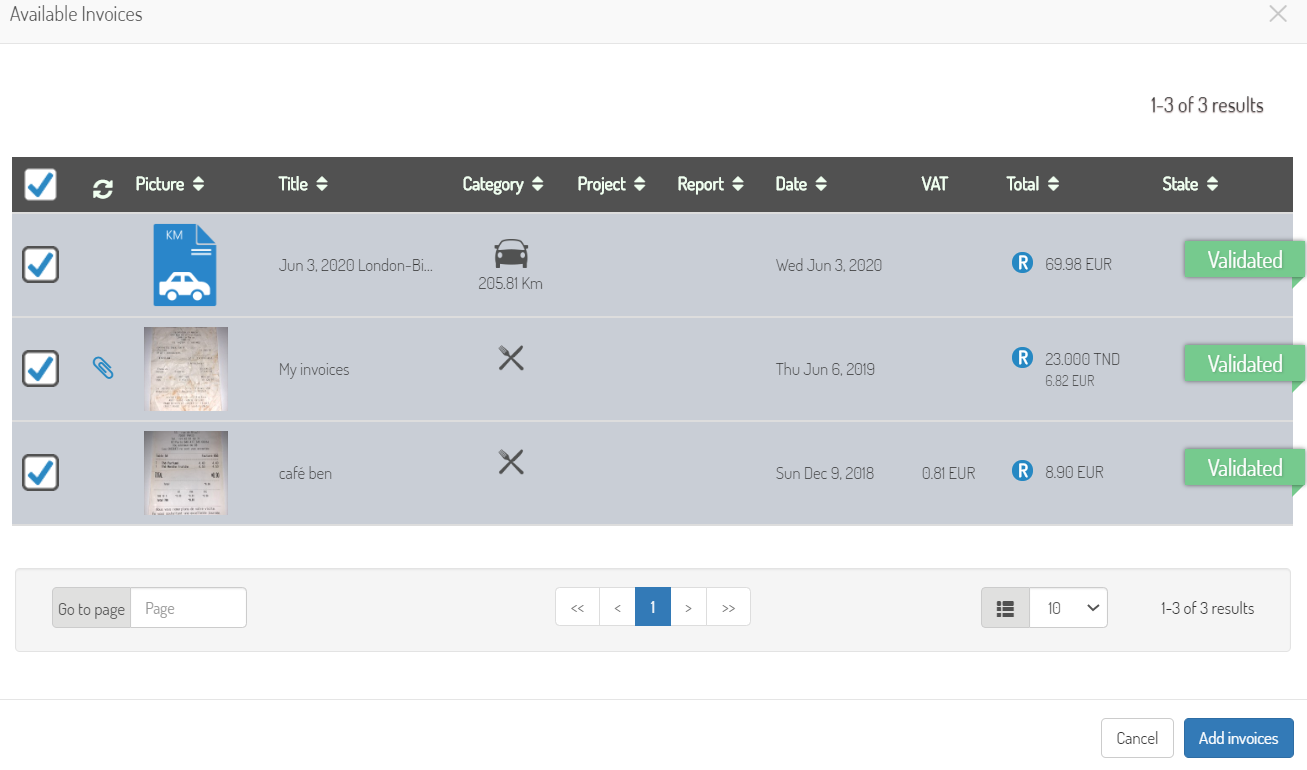This screenshot has height=770, width=1307.
Task: Open the KM car document picture
Action: click(x=185, y=264)
